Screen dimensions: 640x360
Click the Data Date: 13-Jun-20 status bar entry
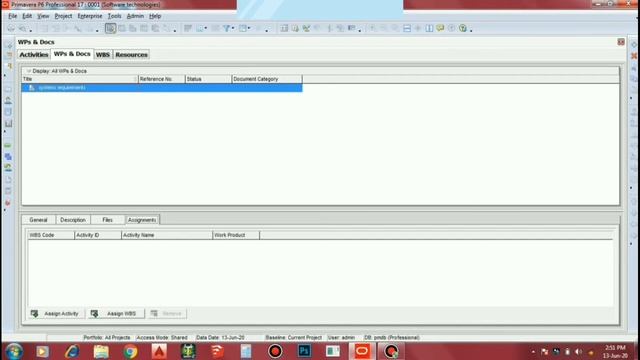(x=220, y=338)
